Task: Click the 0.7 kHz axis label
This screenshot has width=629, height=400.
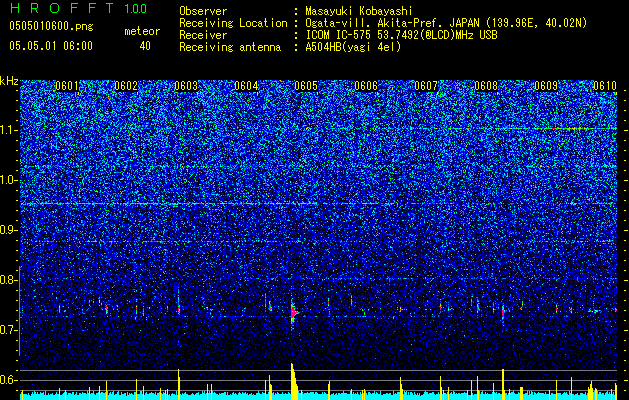Action: pos(8,330)
